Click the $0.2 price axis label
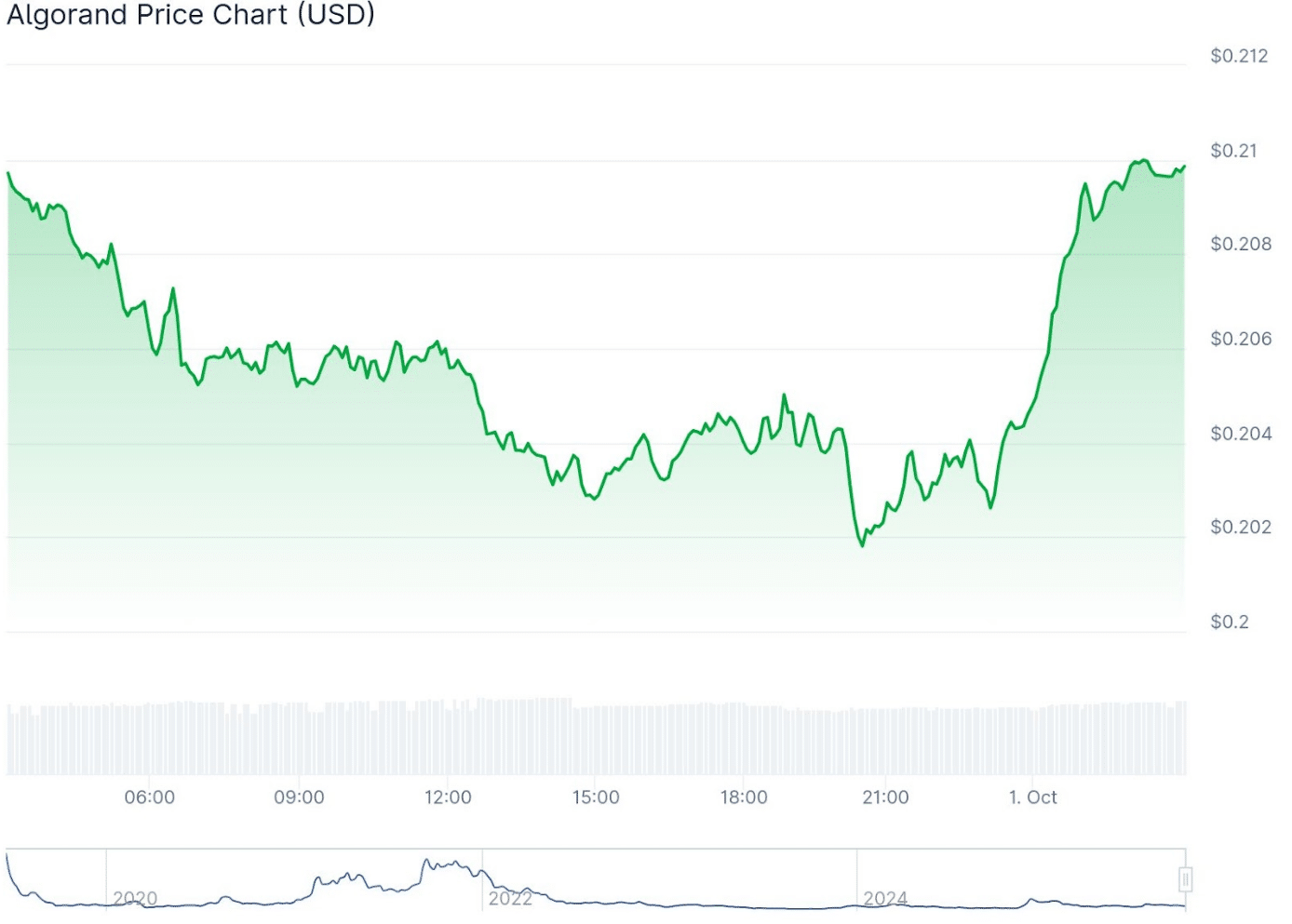 (x=1230, y=622)
